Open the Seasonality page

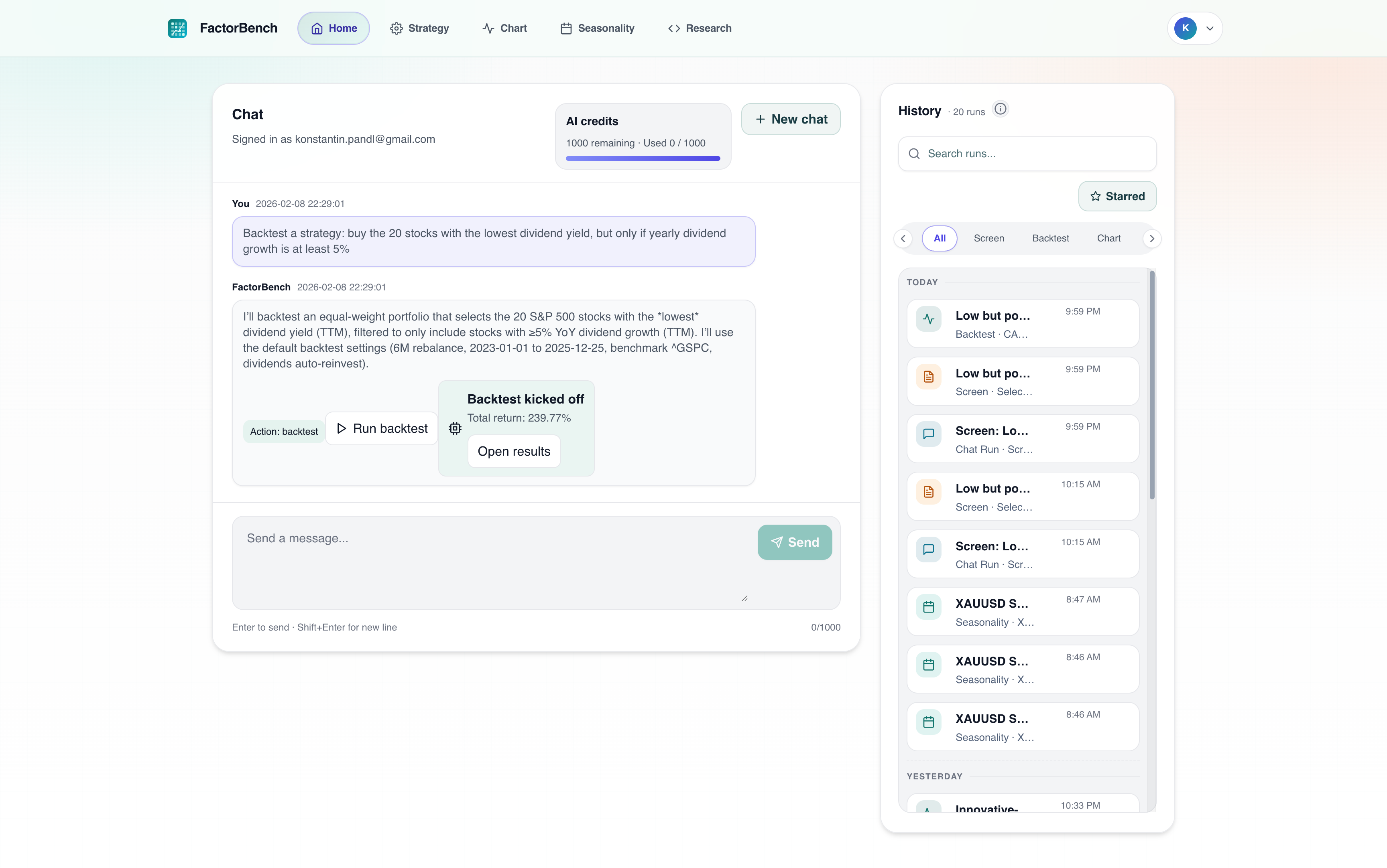[598, 28]
